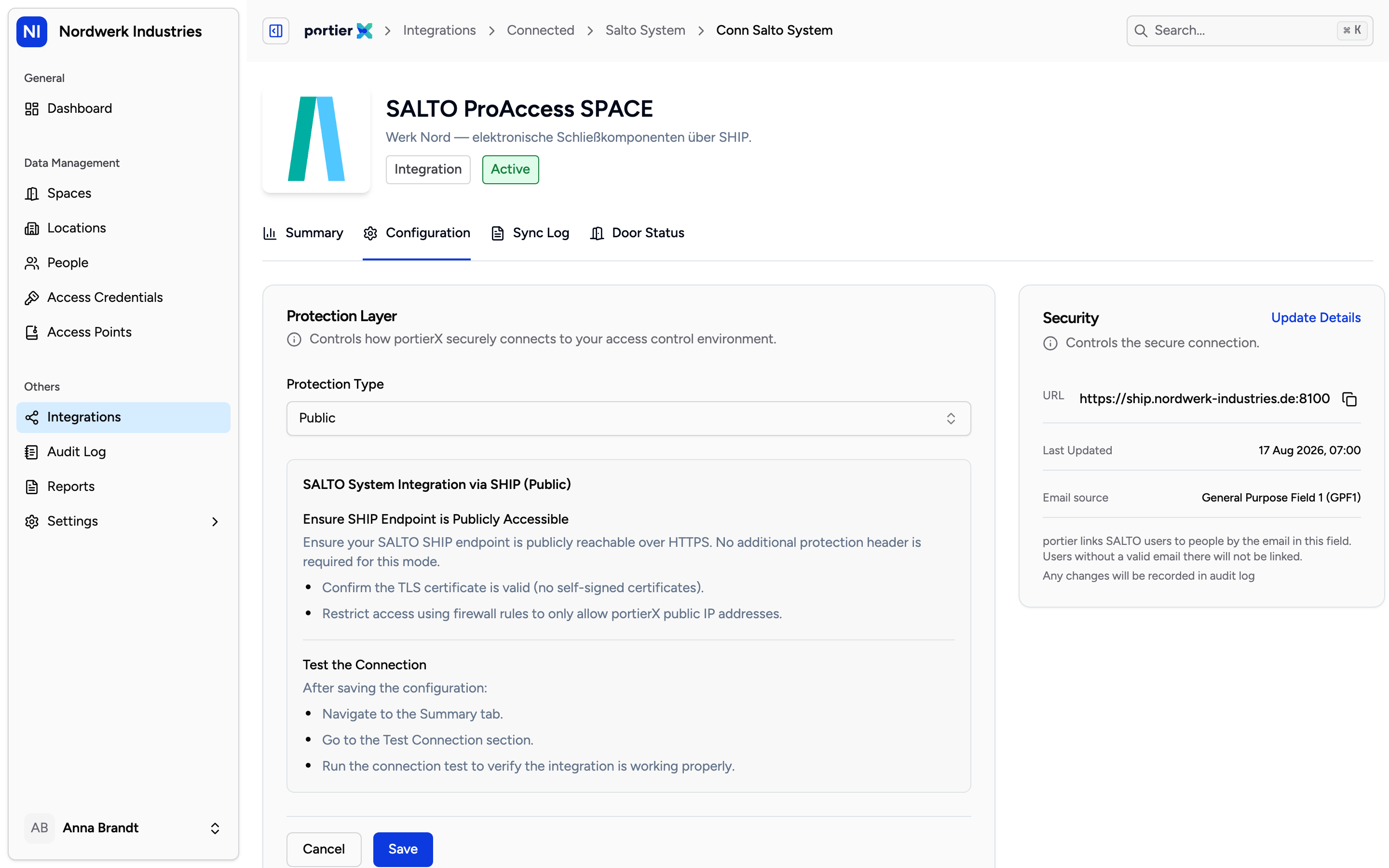Image resolution: width=1389 pixels, height=868 pixels.
Task: Click the Nordwerk Industries NI avatar
Action: click(31, 31)
